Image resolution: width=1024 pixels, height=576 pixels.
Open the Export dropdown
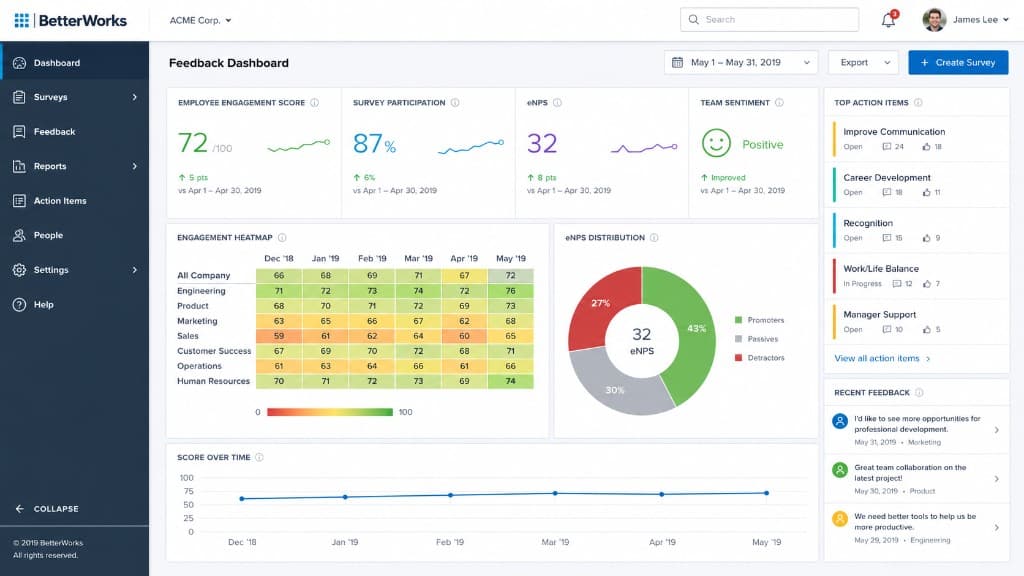(863, 63)
